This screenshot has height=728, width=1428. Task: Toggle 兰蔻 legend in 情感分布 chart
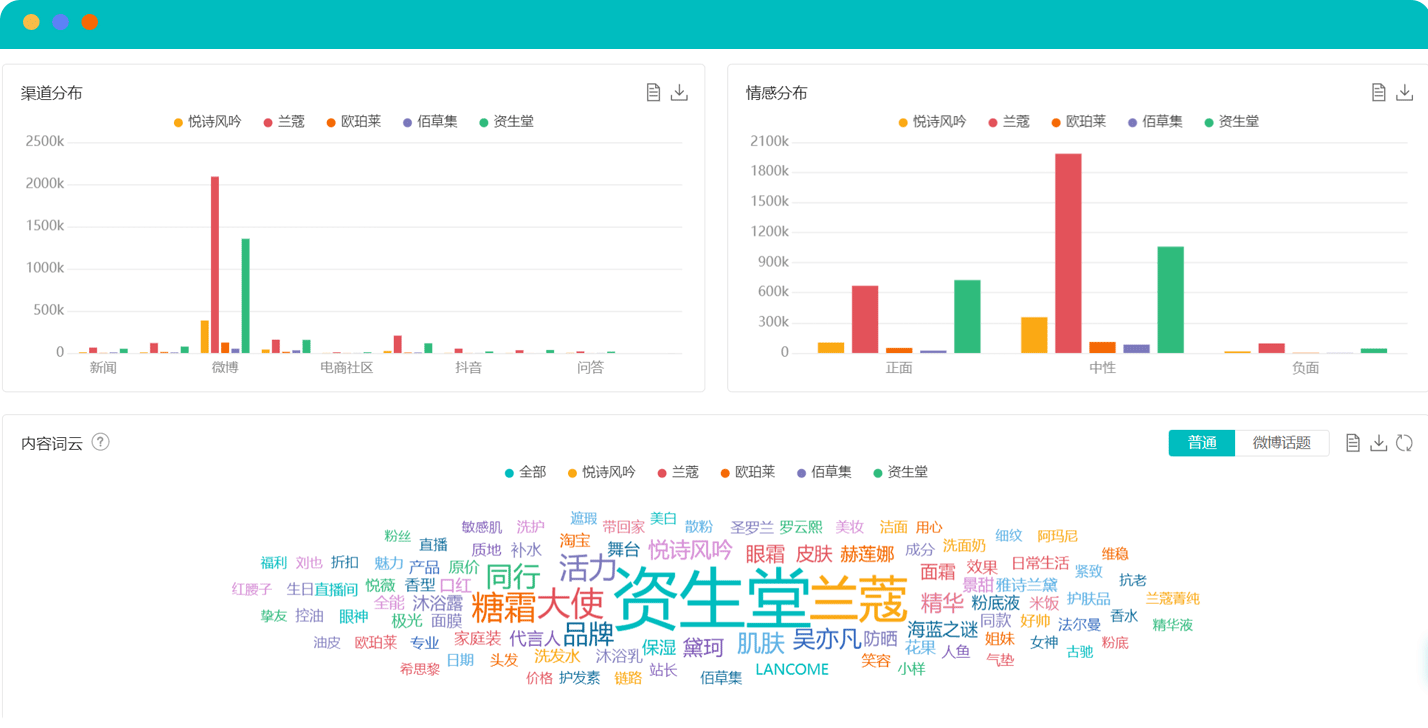pos(1009,122)
